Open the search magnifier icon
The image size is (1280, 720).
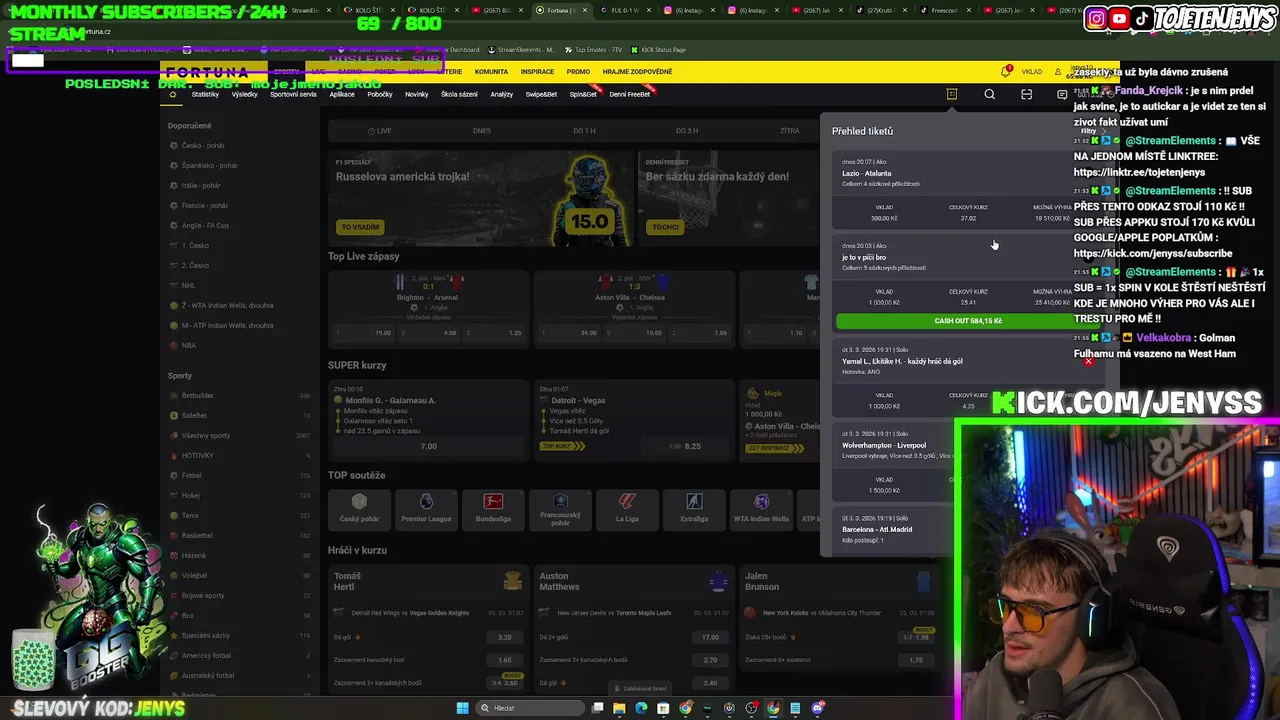pos(989,94)
